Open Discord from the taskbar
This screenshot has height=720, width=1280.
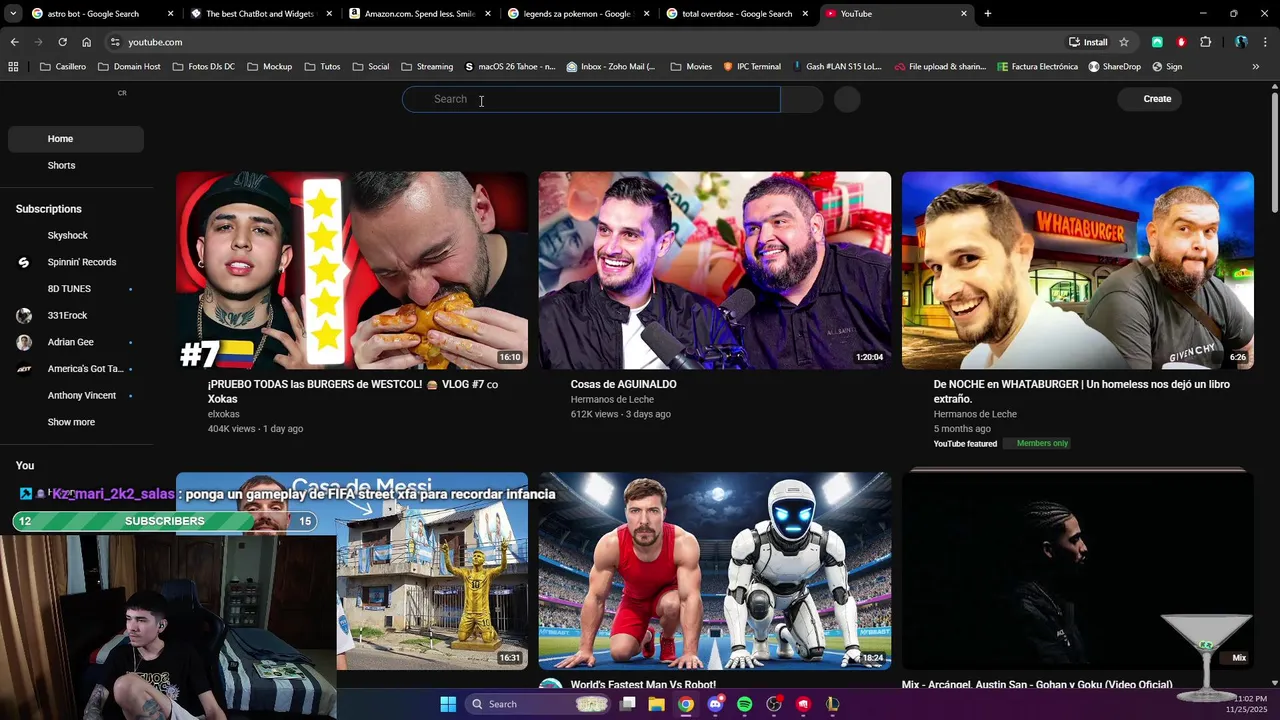(x=715, y=704)
